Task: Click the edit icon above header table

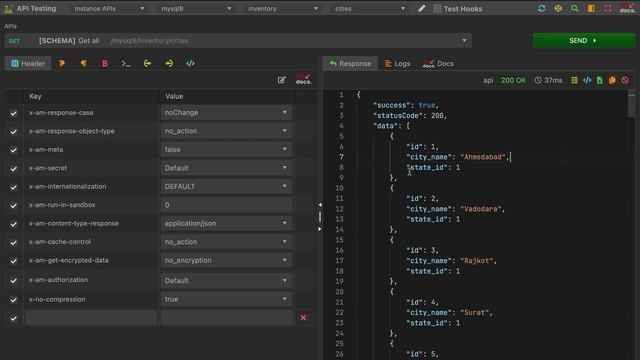Action: pos(282,80)
